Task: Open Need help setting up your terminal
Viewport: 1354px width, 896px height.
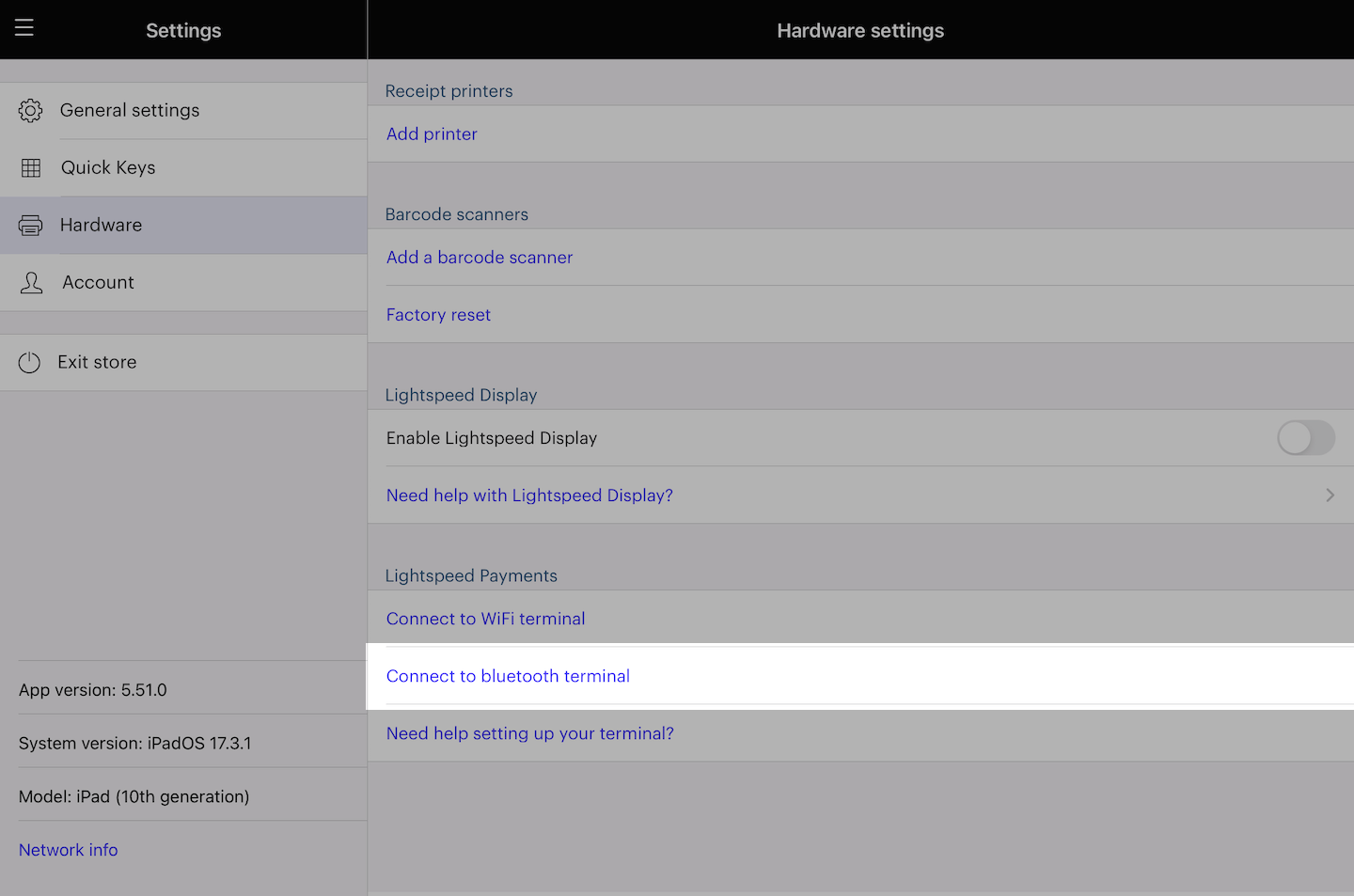Action: pyautogui.click(x=530, y=733)
